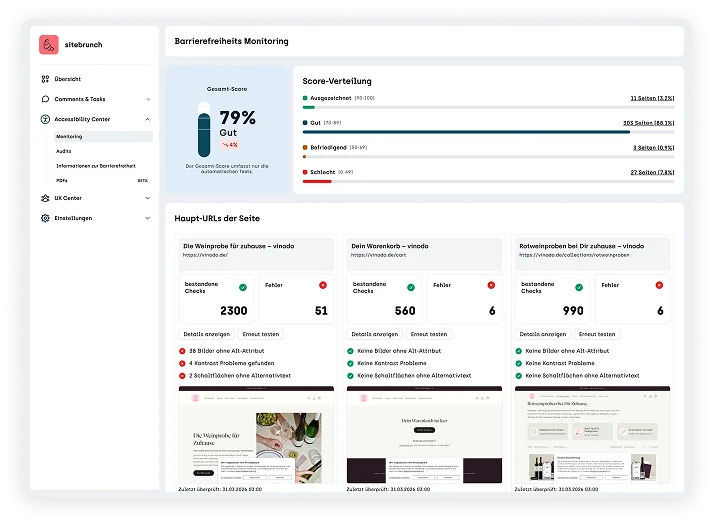714x524 pixels.
Task: Click the 79% overall score value
Action: 237,118
